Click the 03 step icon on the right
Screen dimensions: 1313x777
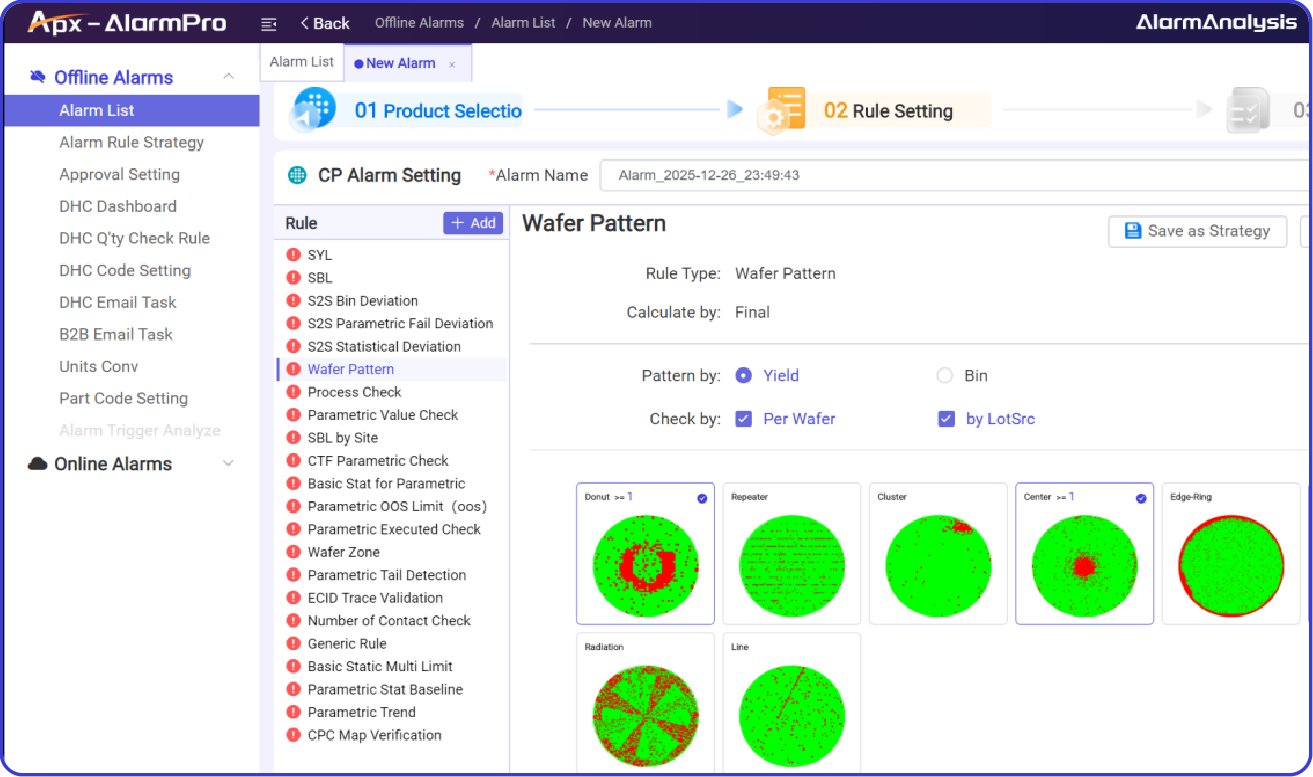pyautogui.click(x=1248, y=112)
